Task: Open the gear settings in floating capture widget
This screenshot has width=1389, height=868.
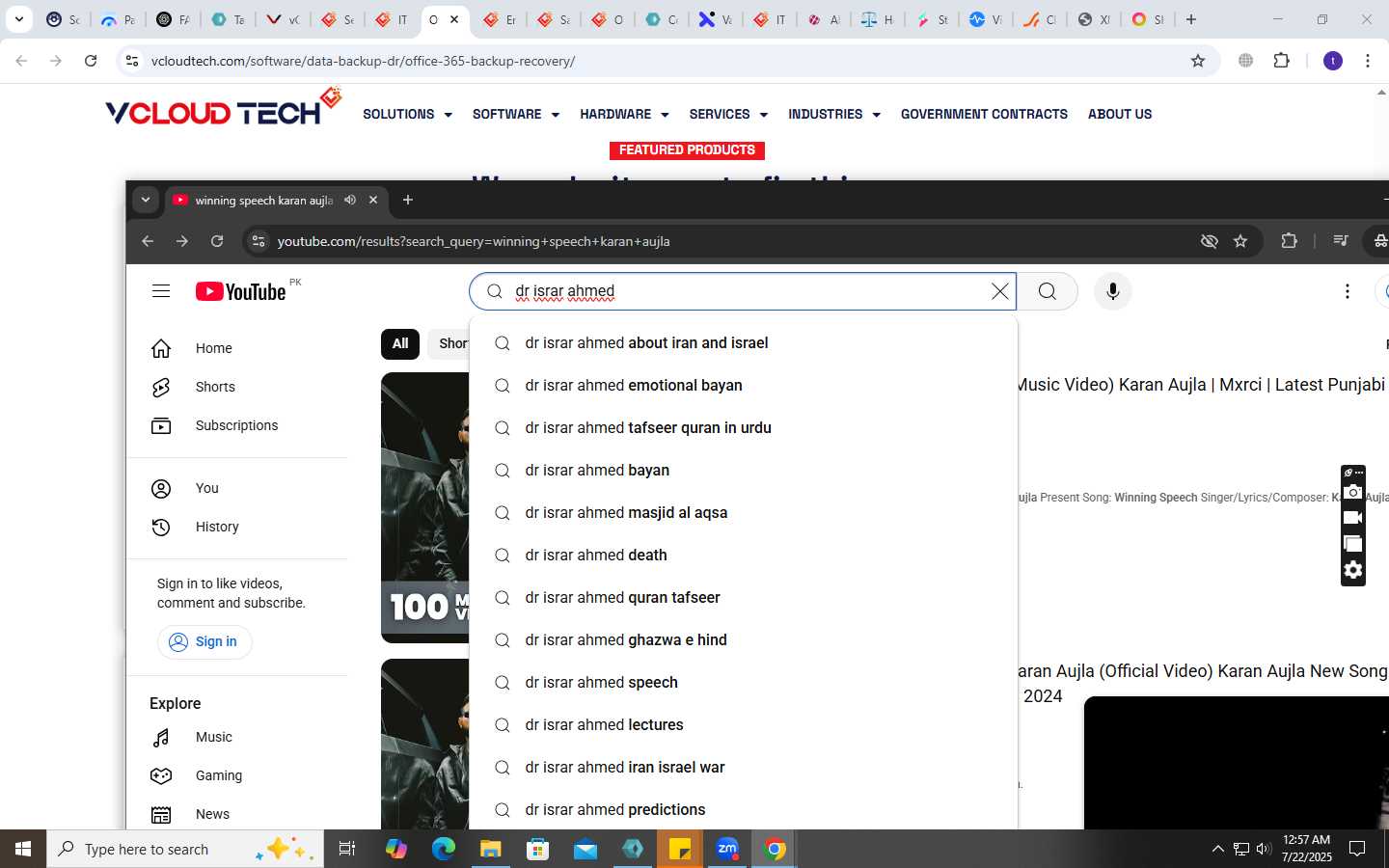Action: [1353, 570]
